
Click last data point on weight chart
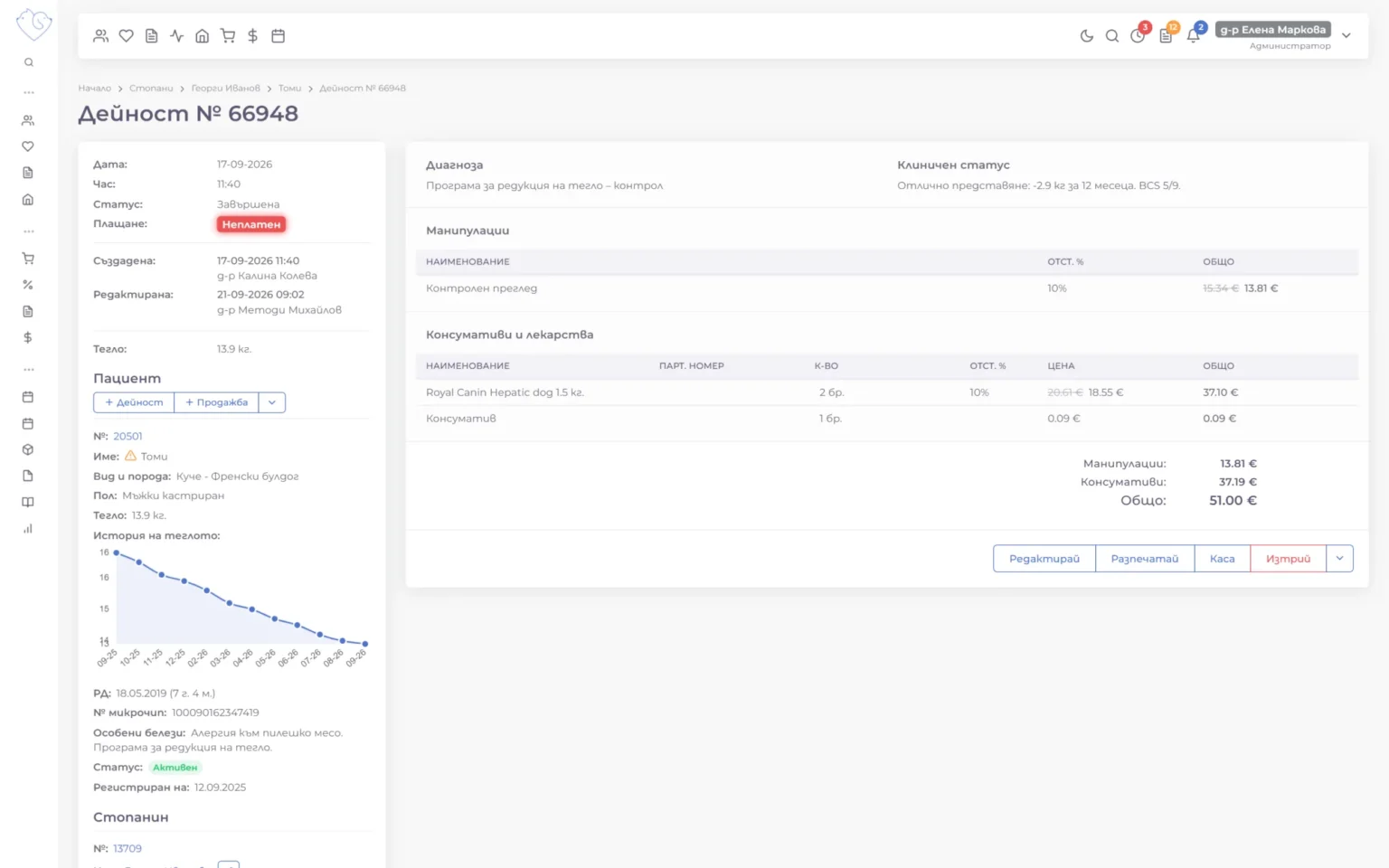[x=365, y=644]
